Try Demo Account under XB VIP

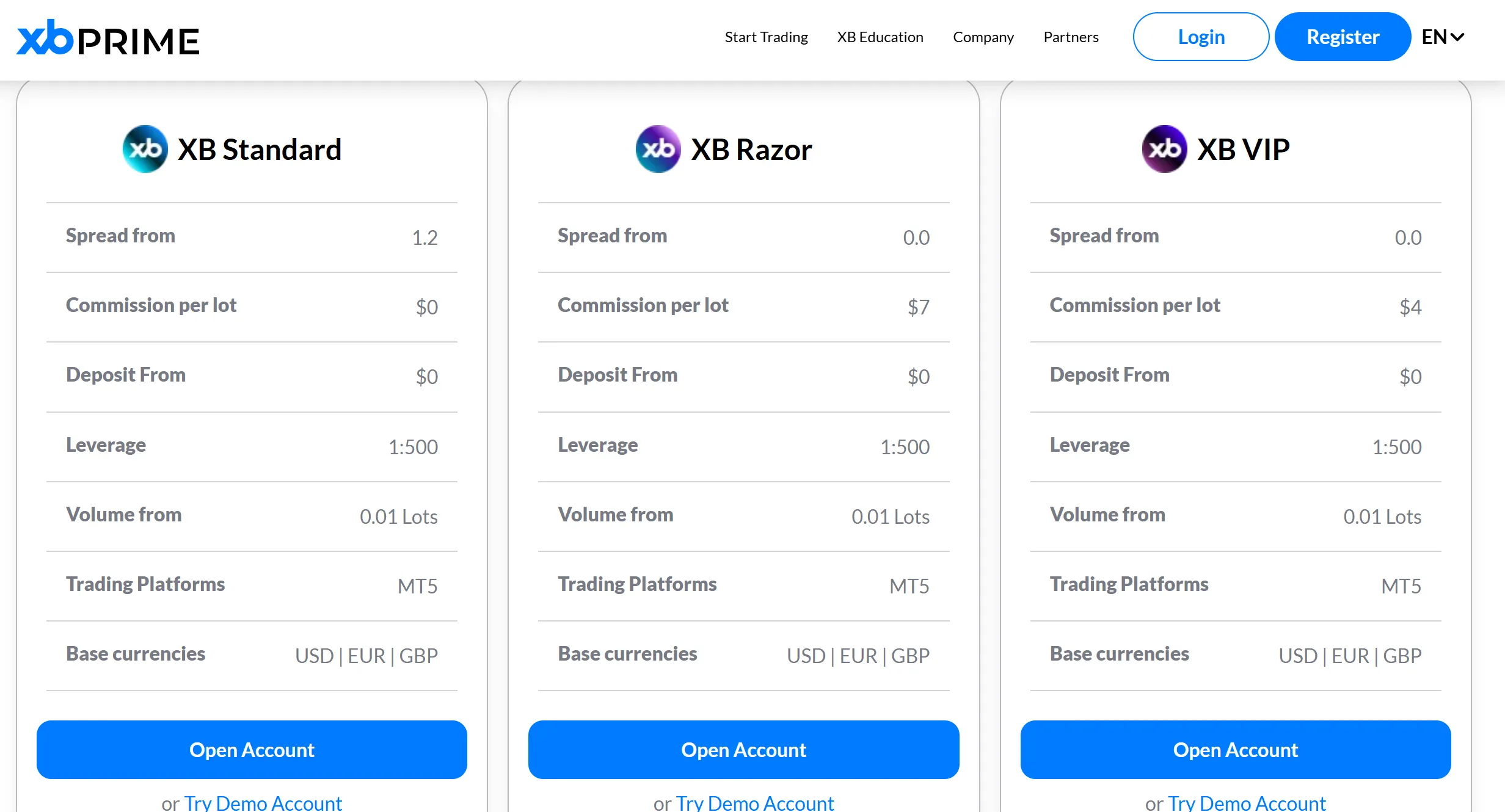(1247, 802)
